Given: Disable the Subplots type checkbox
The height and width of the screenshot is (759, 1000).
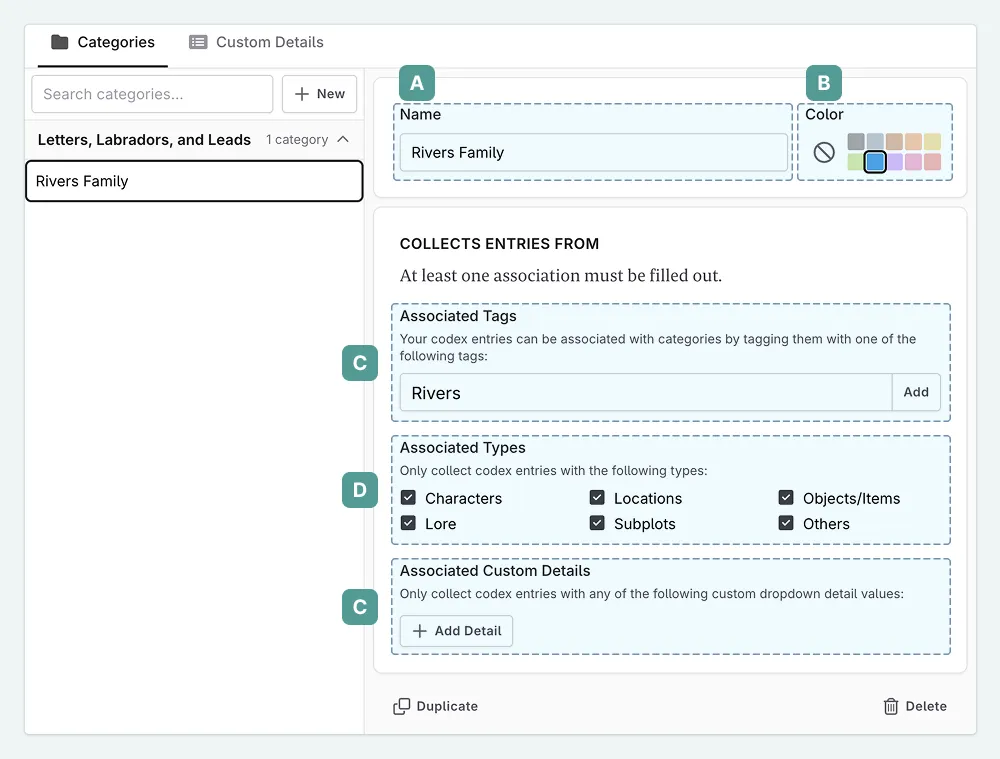Looking at the screenshot, I should coord(597,523).
